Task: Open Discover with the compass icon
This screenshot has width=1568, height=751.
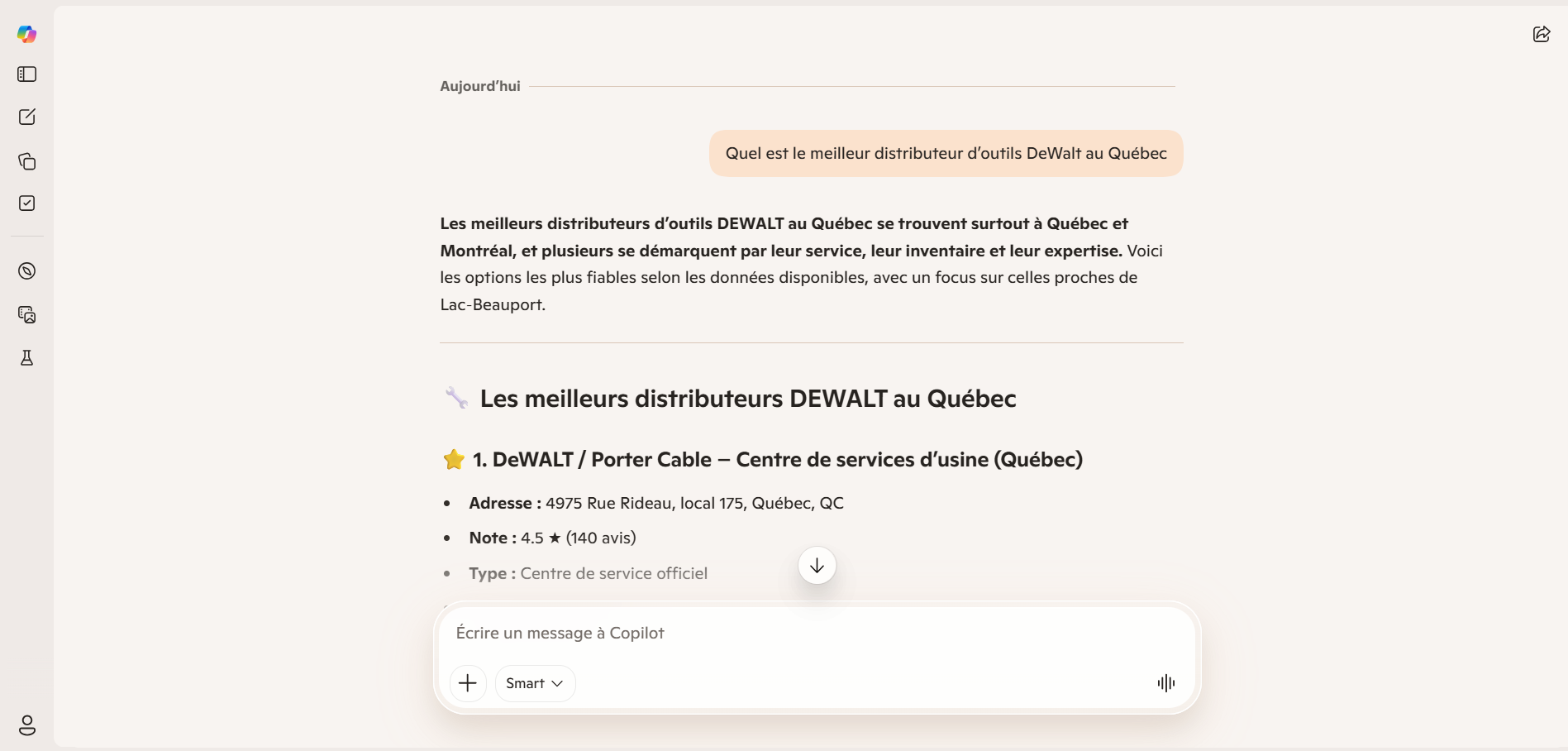Action: [x=26, y=270]
